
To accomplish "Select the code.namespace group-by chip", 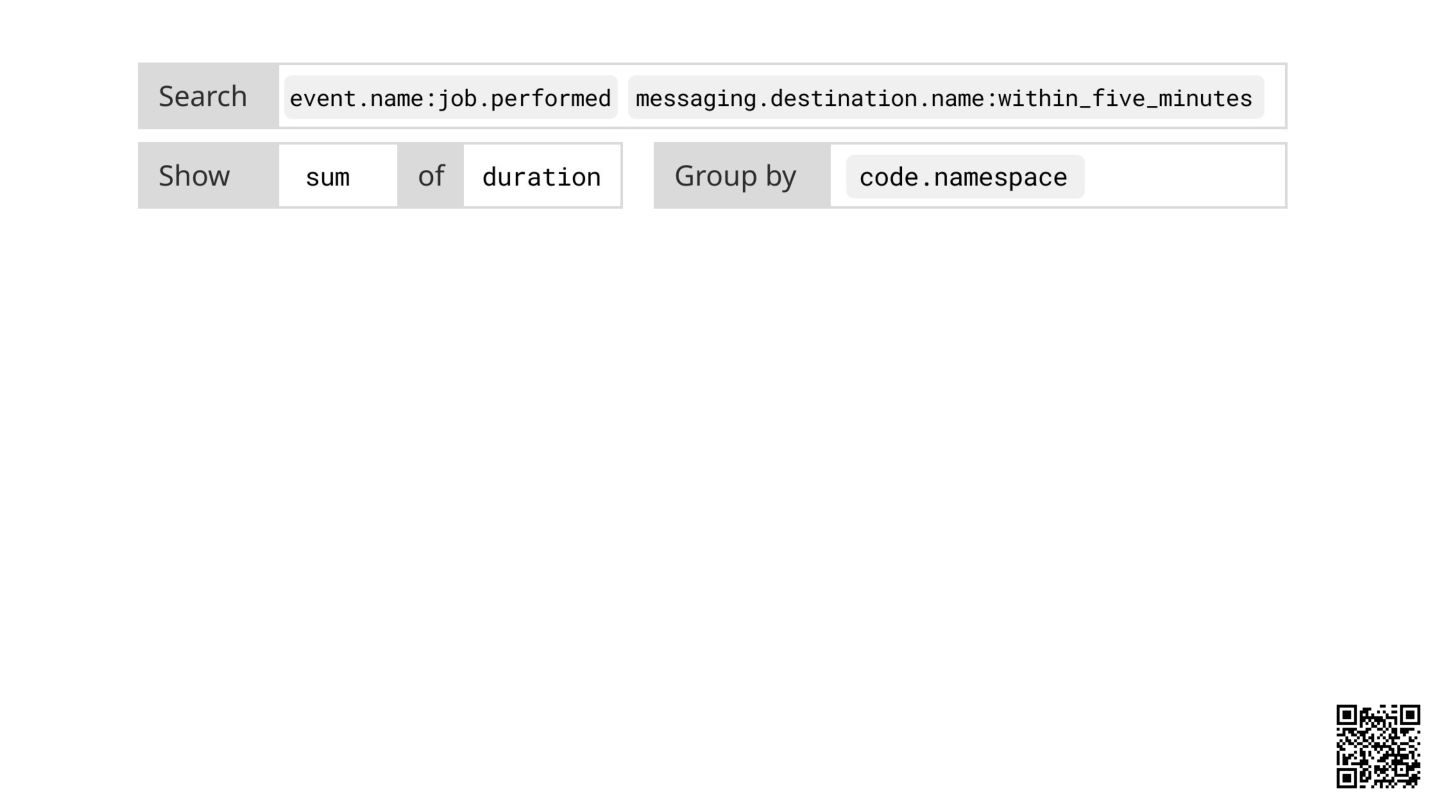I will click(x=964, y=176).
